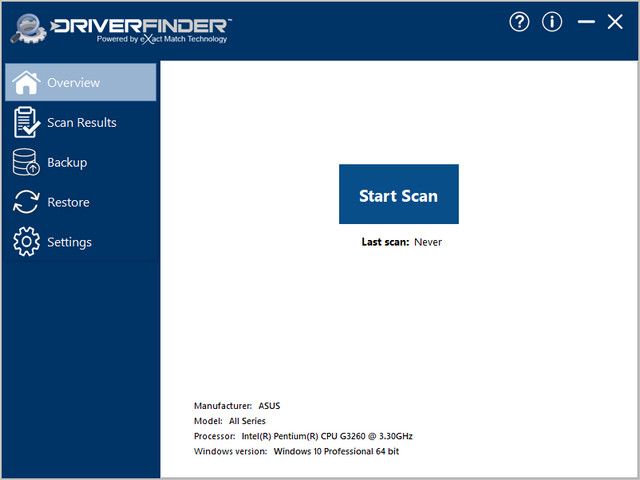The width and height of the screenshot is (640, 480).
Task: Open the about info icon
Action: (552, 22)
